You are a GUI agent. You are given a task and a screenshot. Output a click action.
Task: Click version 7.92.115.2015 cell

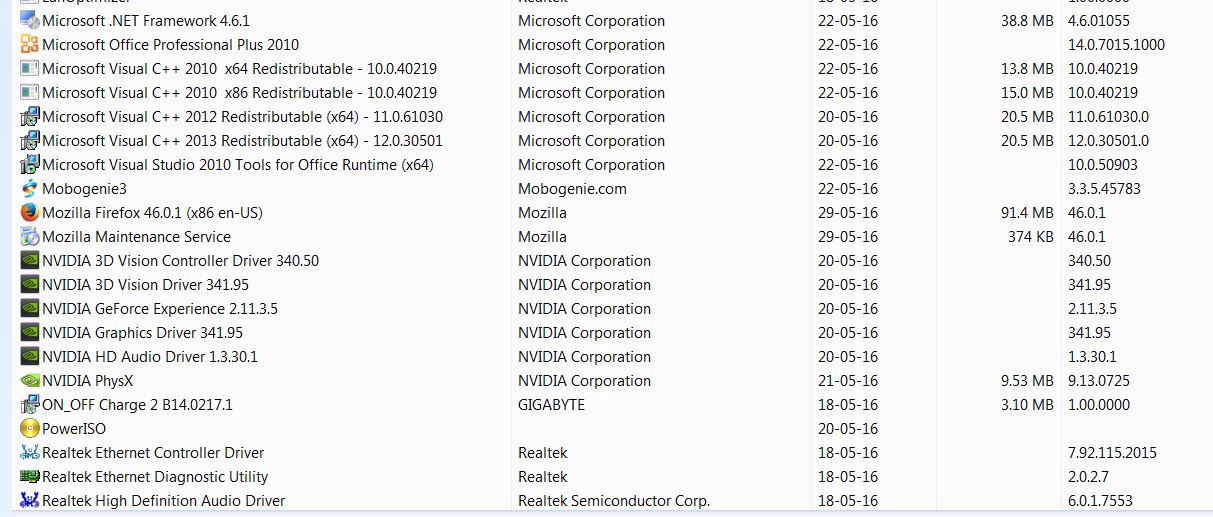tap(1112, 452)
